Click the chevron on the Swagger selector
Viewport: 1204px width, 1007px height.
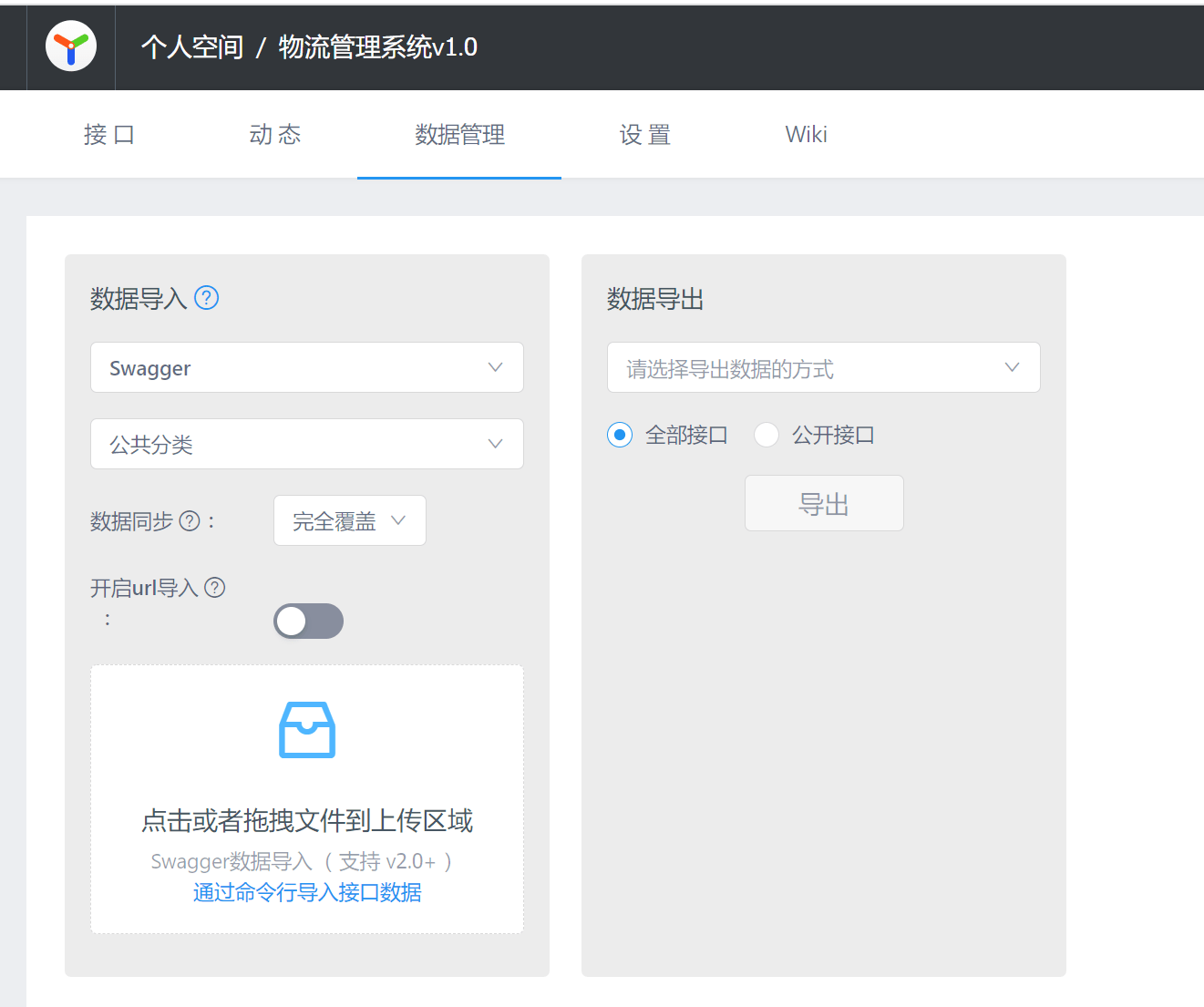tap(495, 367)
